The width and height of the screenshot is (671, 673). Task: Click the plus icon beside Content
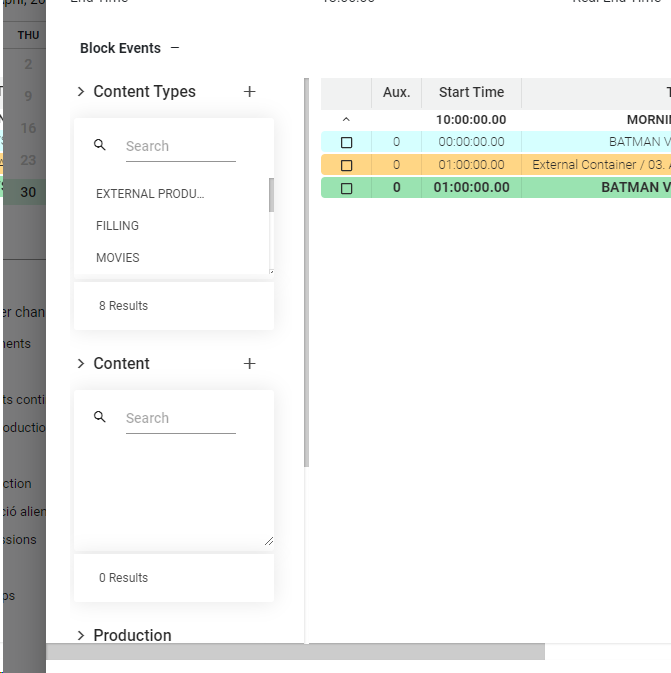[250, 363]
